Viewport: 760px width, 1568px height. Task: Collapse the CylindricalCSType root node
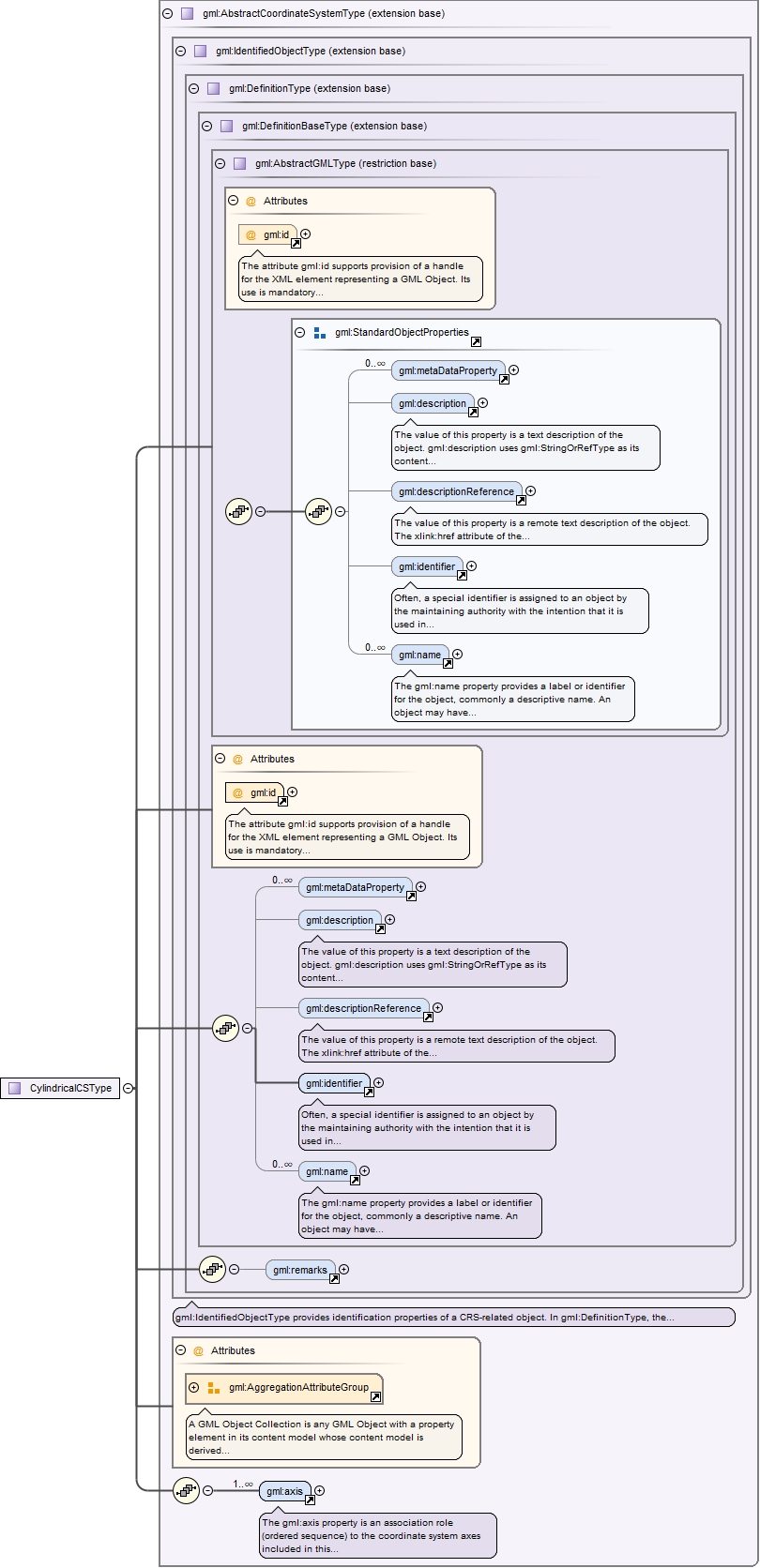[128, 1088]
